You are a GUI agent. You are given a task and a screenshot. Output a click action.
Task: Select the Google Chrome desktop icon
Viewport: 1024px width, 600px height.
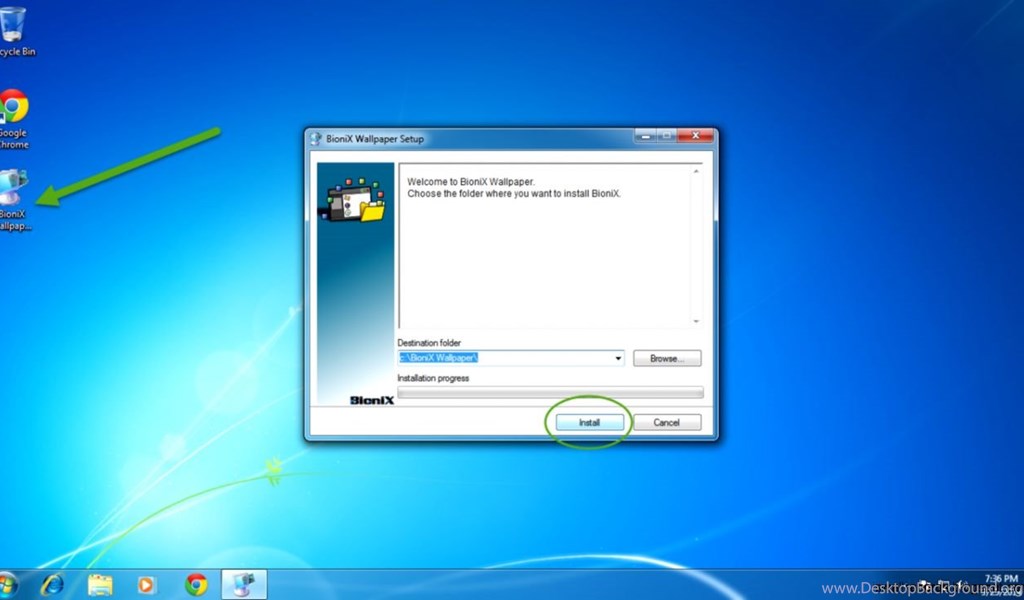14,119
